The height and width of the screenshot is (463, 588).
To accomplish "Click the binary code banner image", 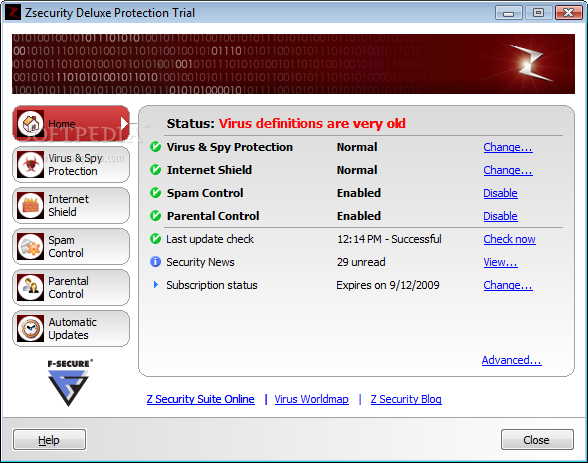I will click(x=293, y=64).
